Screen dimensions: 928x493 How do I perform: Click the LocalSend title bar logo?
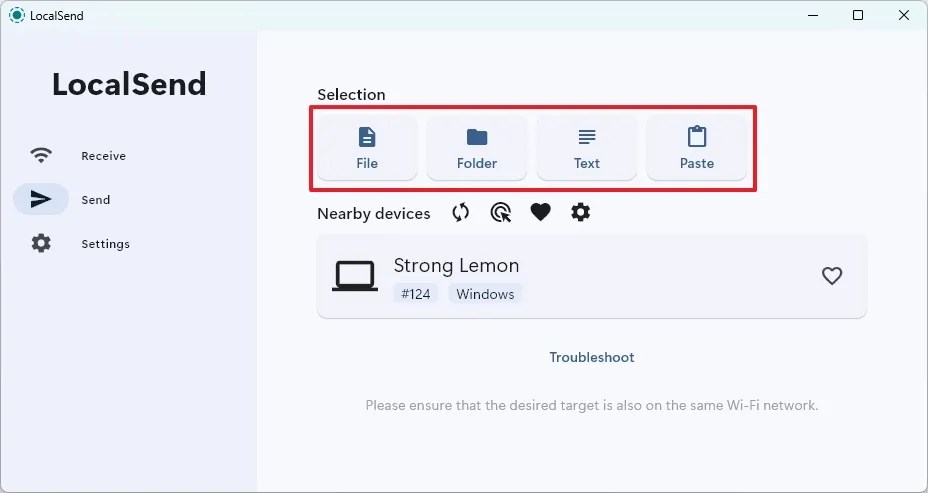coord(17,15)
